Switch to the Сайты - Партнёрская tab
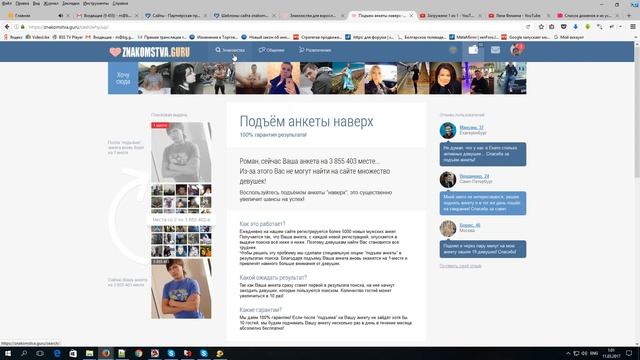The height and width of the screenshot is (360, 640). [x=176, y=16]
